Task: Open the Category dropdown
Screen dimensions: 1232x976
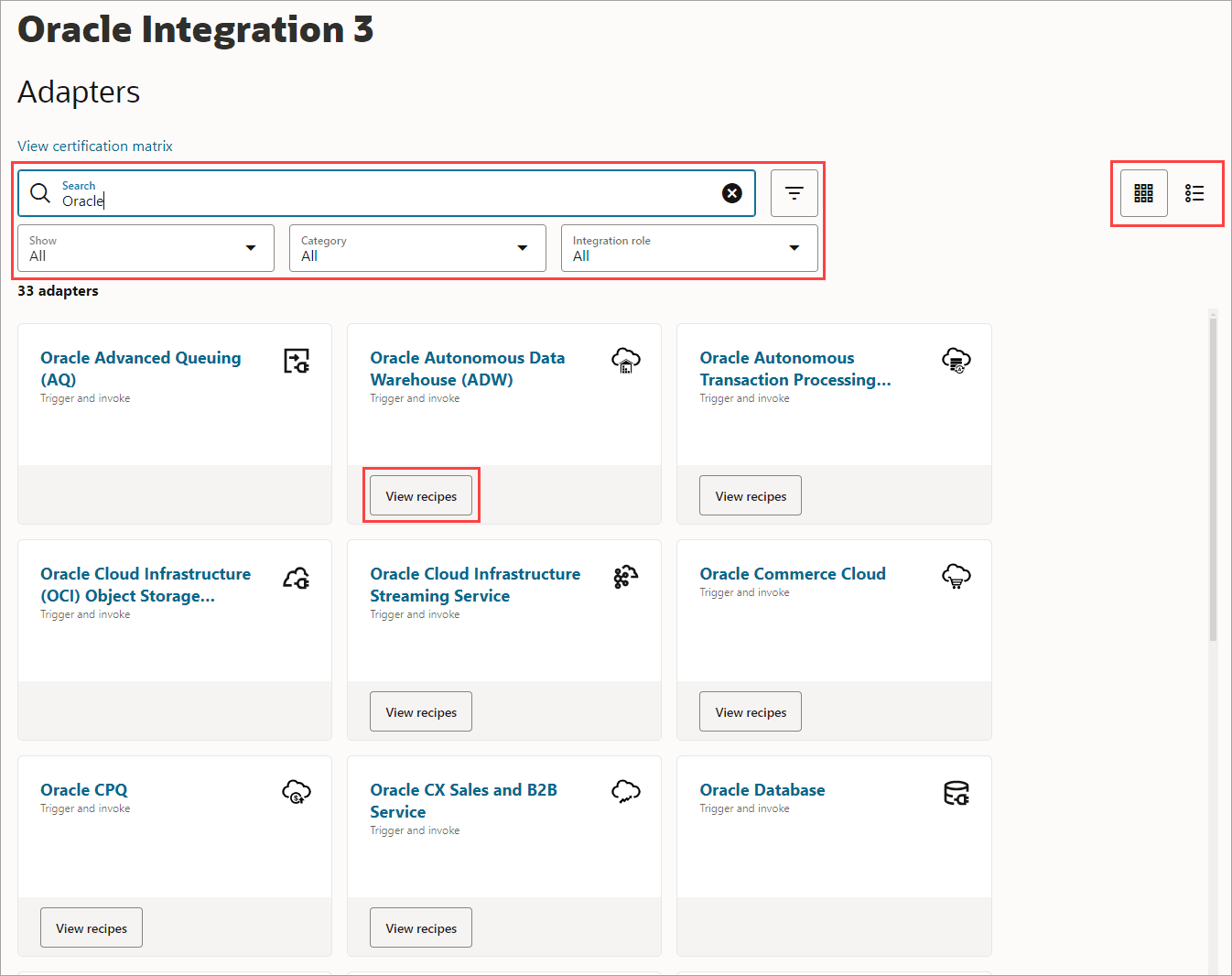Action: [x=417, y=248]
